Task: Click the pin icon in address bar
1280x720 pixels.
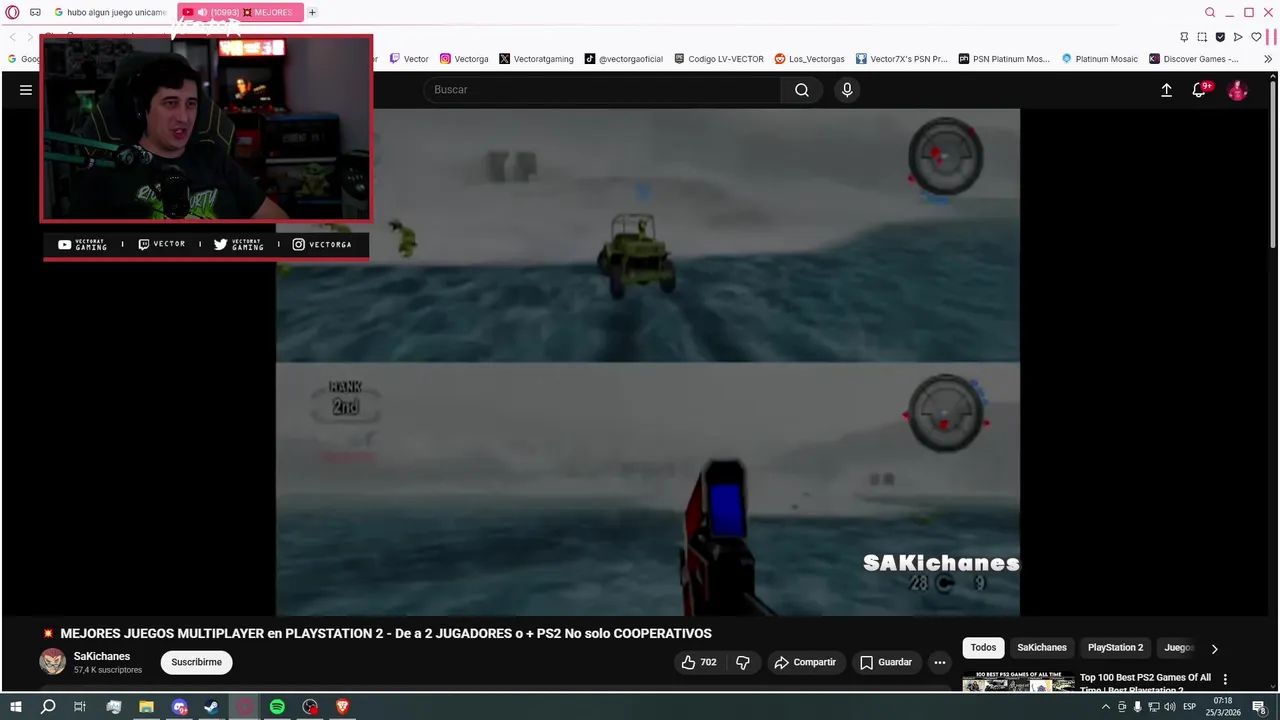Action: (x=1184, y=37)
